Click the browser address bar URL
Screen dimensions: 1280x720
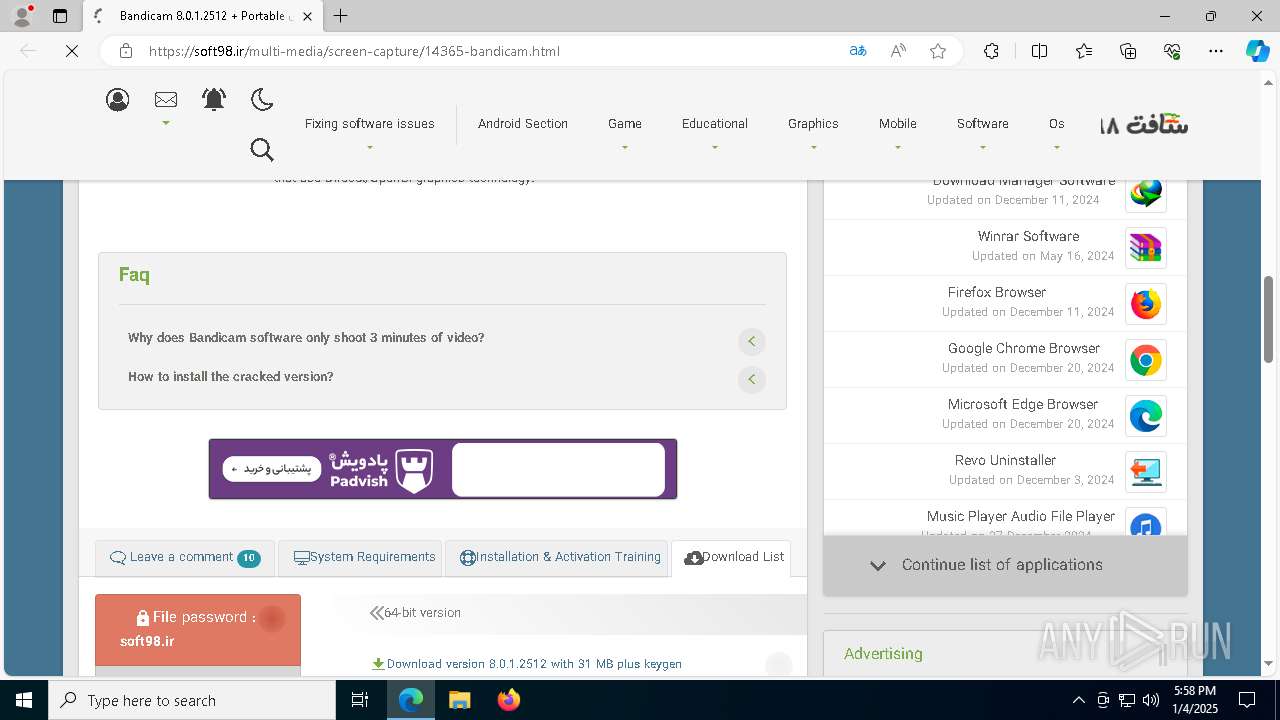coord(354,51)
